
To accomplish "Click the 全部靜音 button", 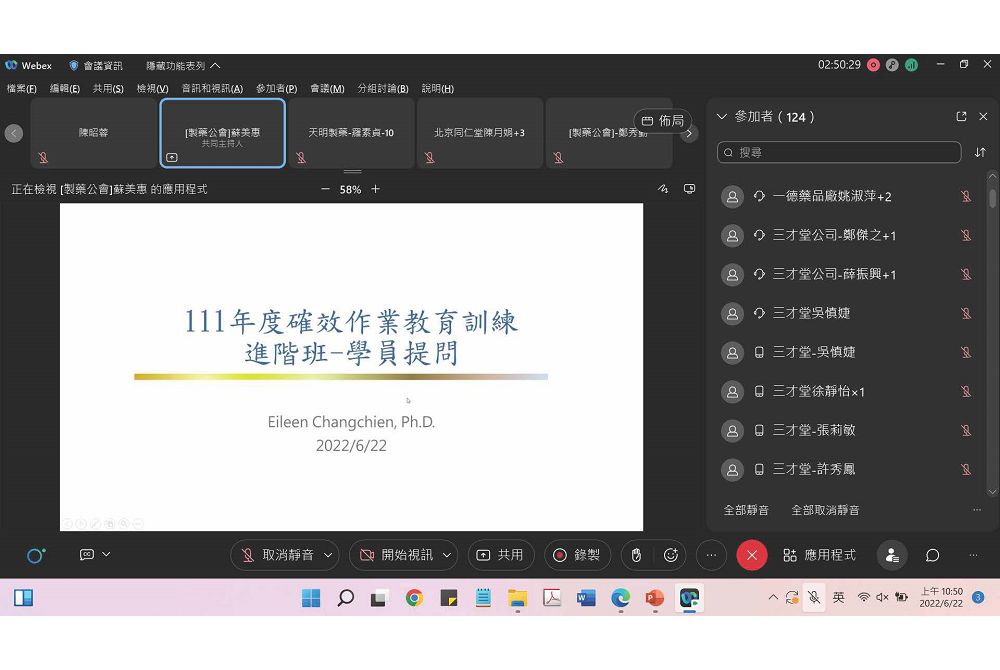I will coord(746,510).
